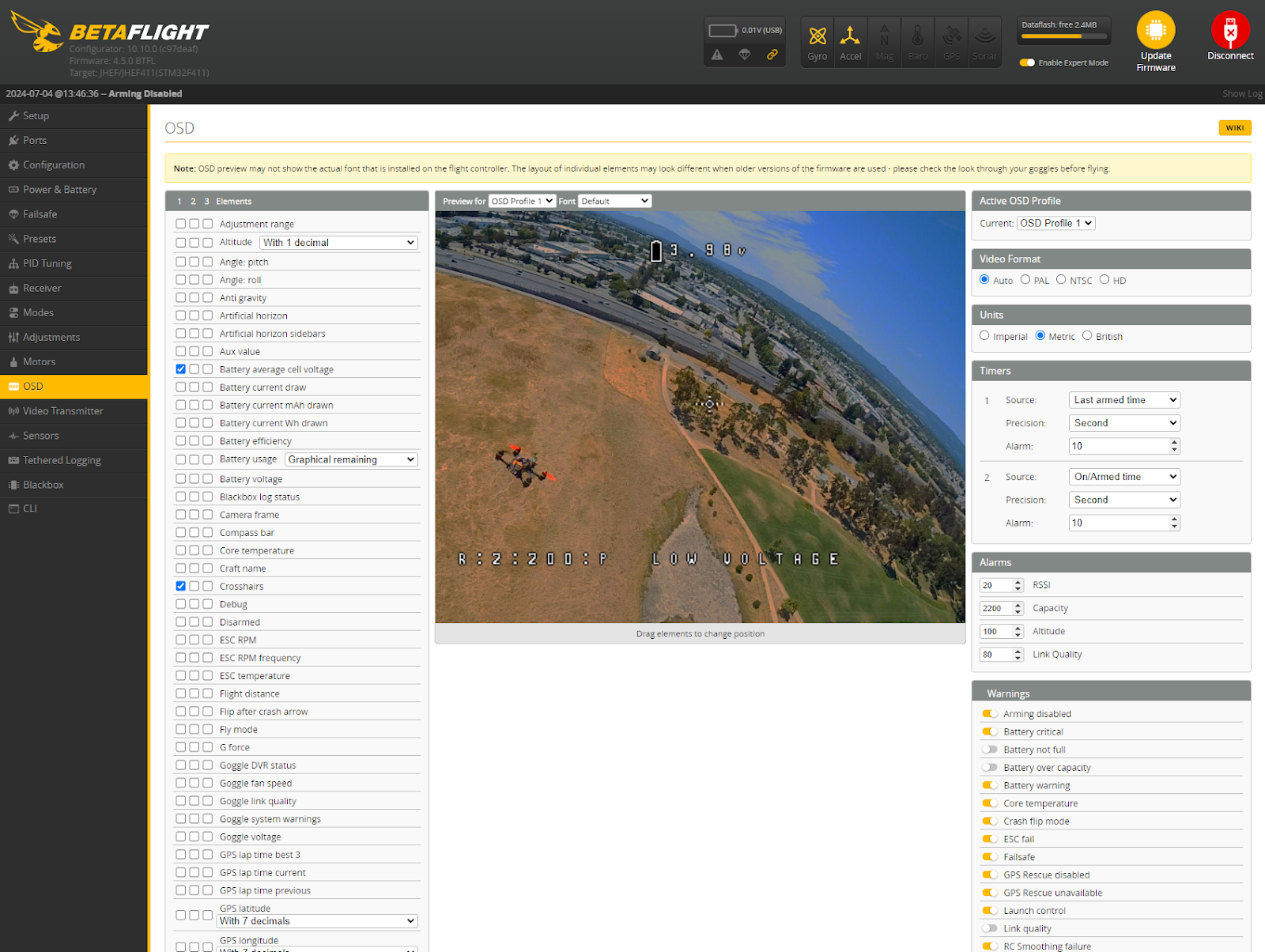This screenshot has width=1265, height=952.
Task: Go to the Blackbox tab
Action: (x=43, y=485)
